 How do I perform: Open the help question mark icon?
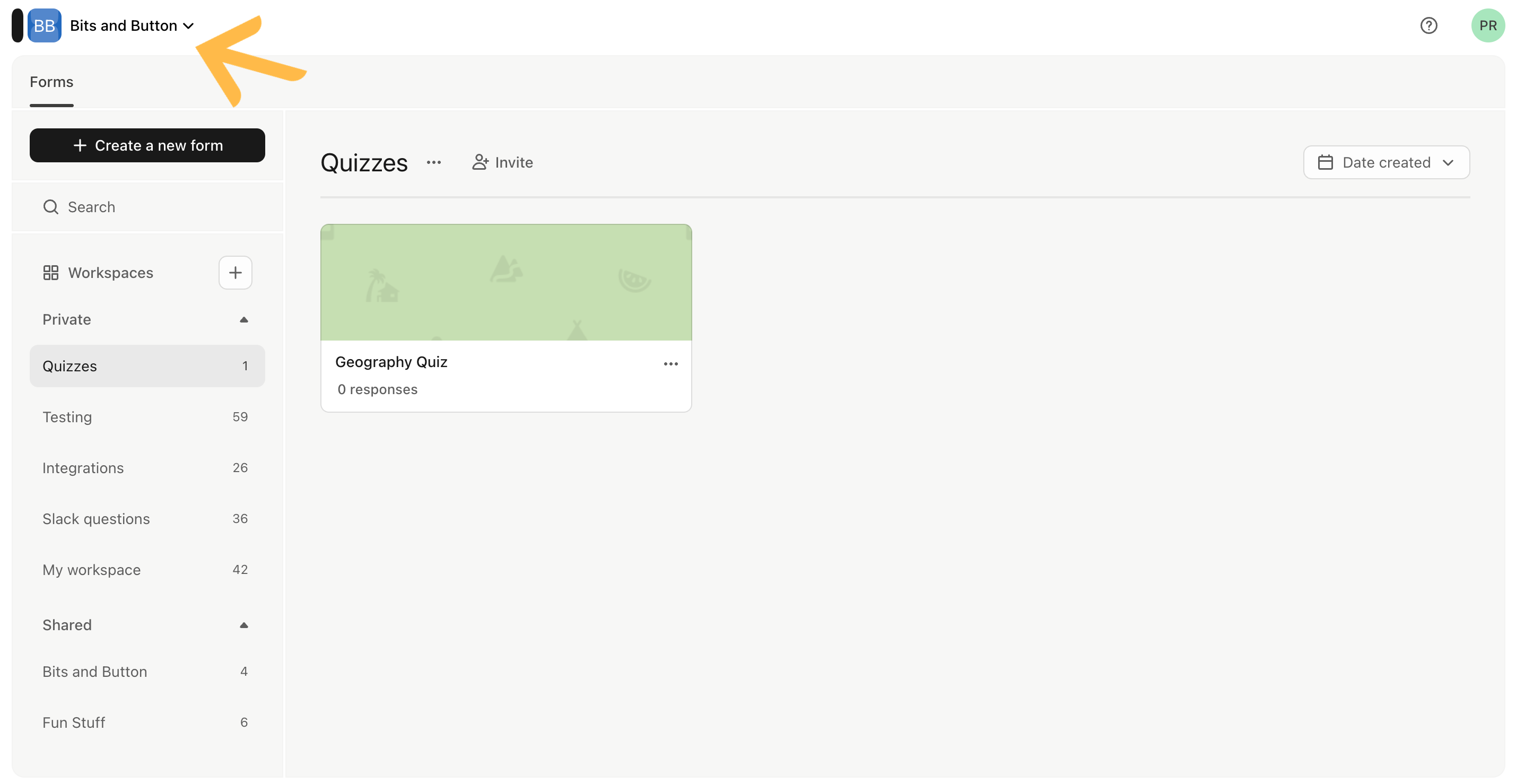click(1428, 25)
